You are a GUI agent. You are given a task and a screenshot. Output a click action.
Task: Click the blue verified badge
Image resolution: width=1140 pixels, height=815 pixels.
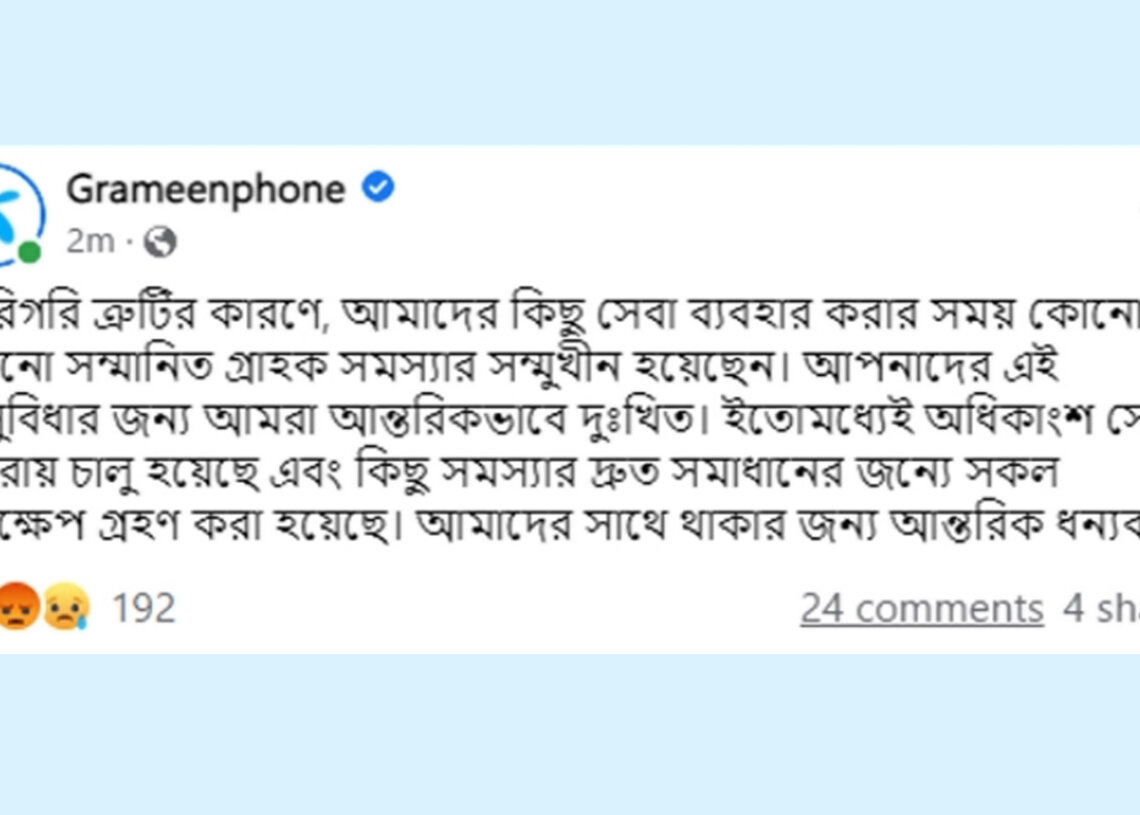(377, 188)
